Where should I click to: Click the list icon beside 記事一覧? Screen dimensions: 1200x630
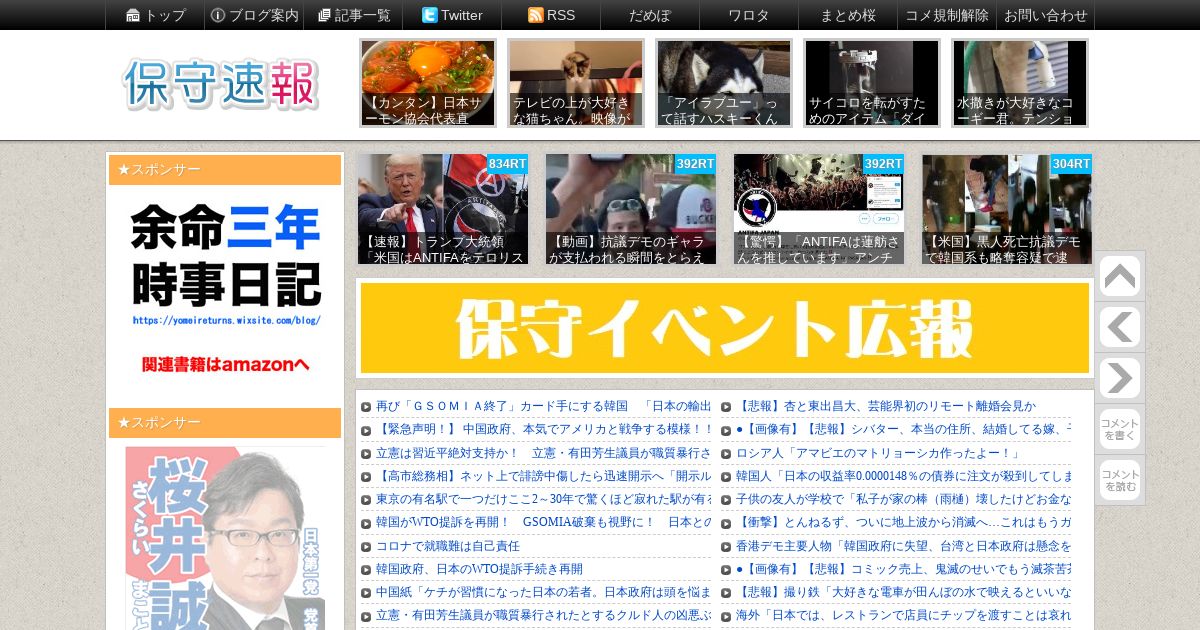[324, 15]
